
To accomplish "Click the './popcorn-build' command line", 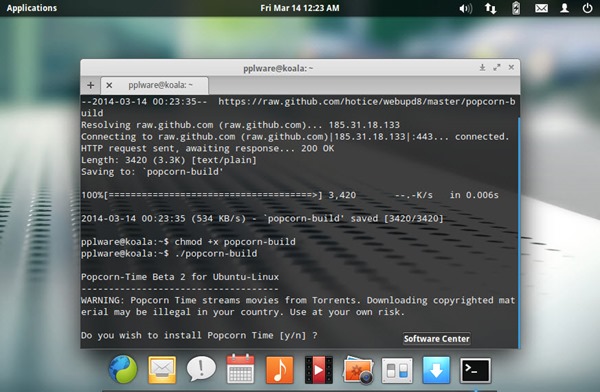I will click(x=169, y=253).
